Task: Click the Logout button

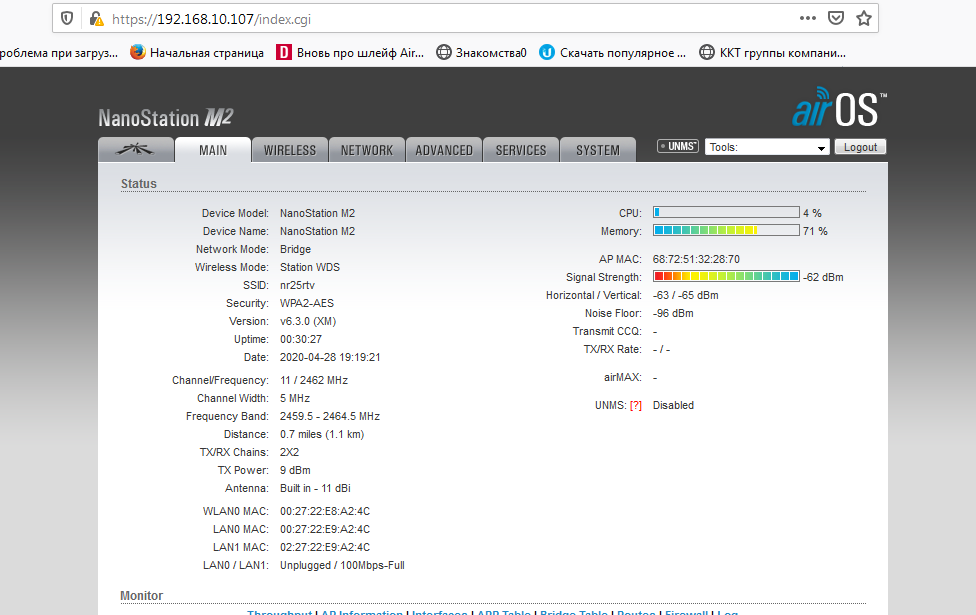Action: pos(860,147)
